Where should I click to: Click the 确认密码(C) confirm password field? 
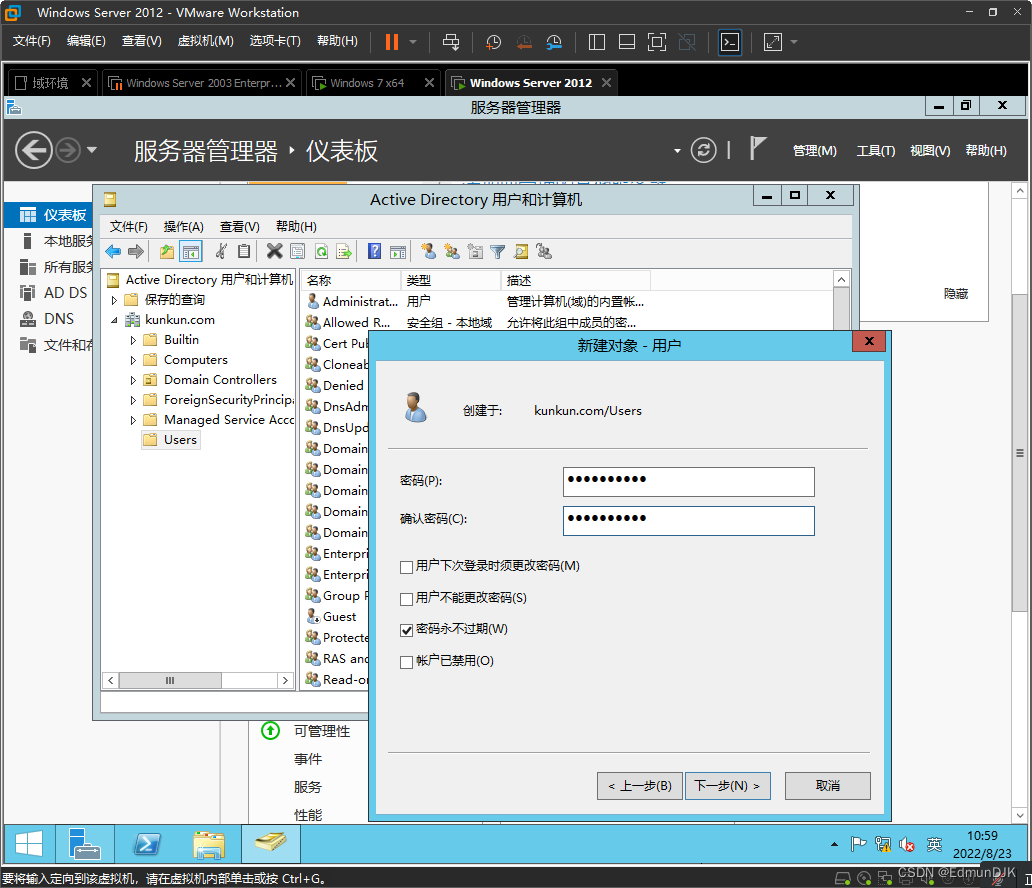coord(688,521)
